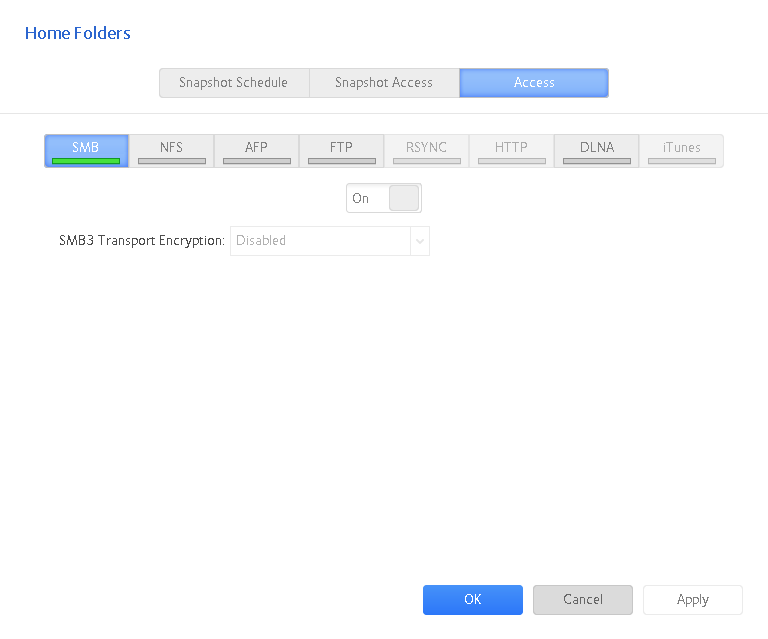Click the HTTP protocol button
This screenshot has width=768, height=639.
(x=511, y=150)
